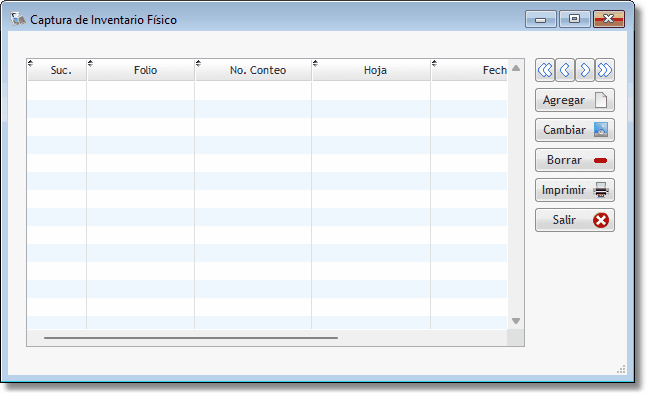The width and height of the screenshot is (647, 395).
Task: Click the Cambiar button
Action: pyautogui.click(x=575, y=130)
